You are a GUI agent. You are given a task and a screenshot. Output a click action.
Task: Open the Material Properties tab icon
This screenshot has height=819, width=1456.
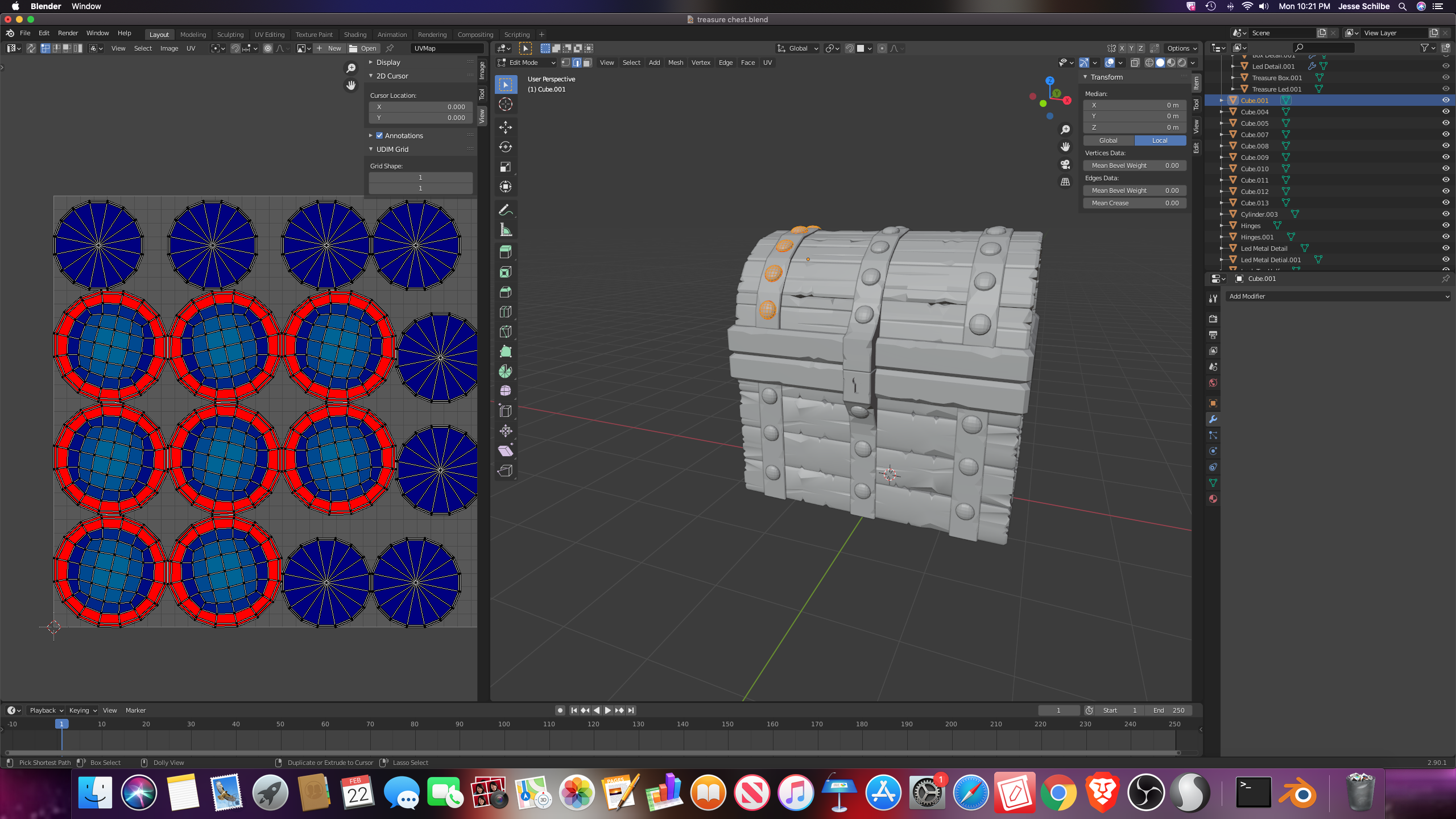point(1213,499)
